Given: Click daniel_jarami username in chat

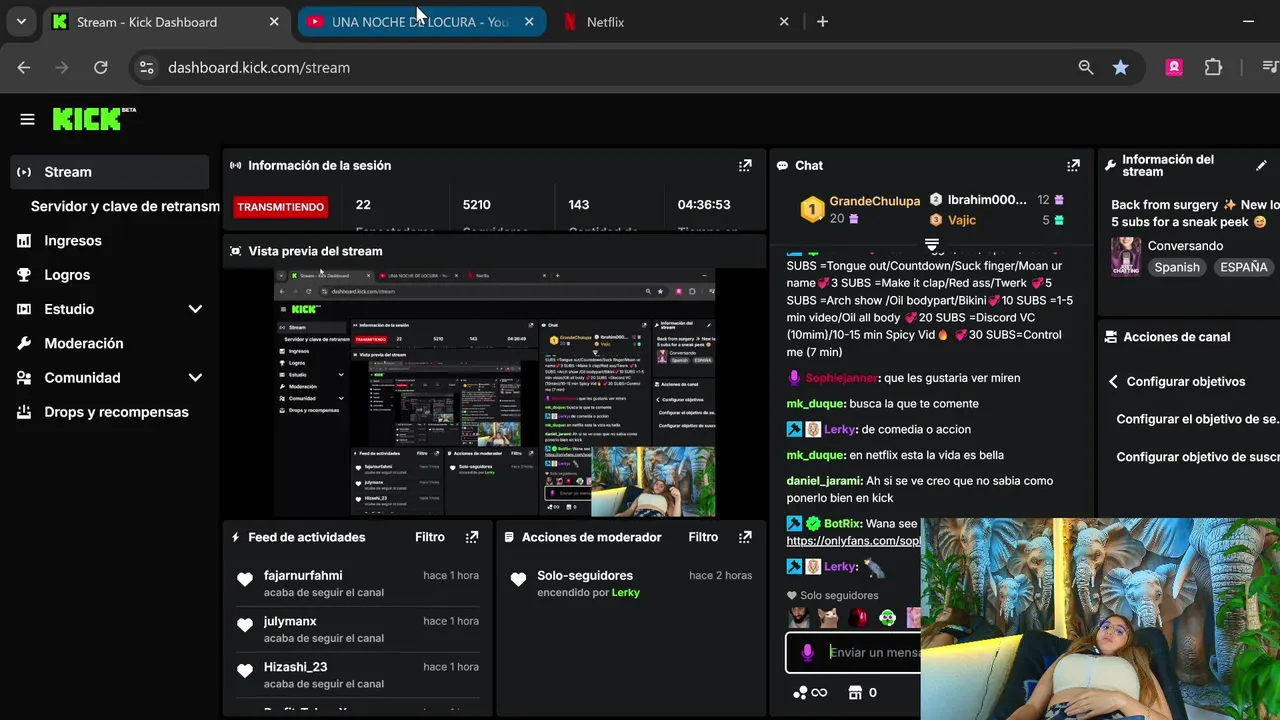Looking at the screenshot, I should [x=824, y=481].
